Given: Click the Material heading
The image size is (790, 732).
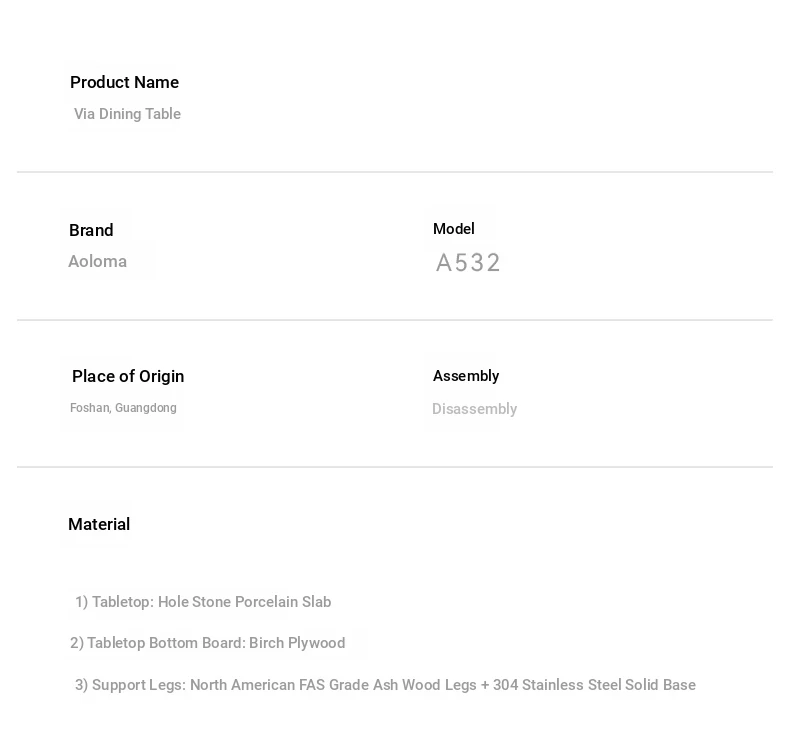Looking at the screenshot, I should point(99,524).
